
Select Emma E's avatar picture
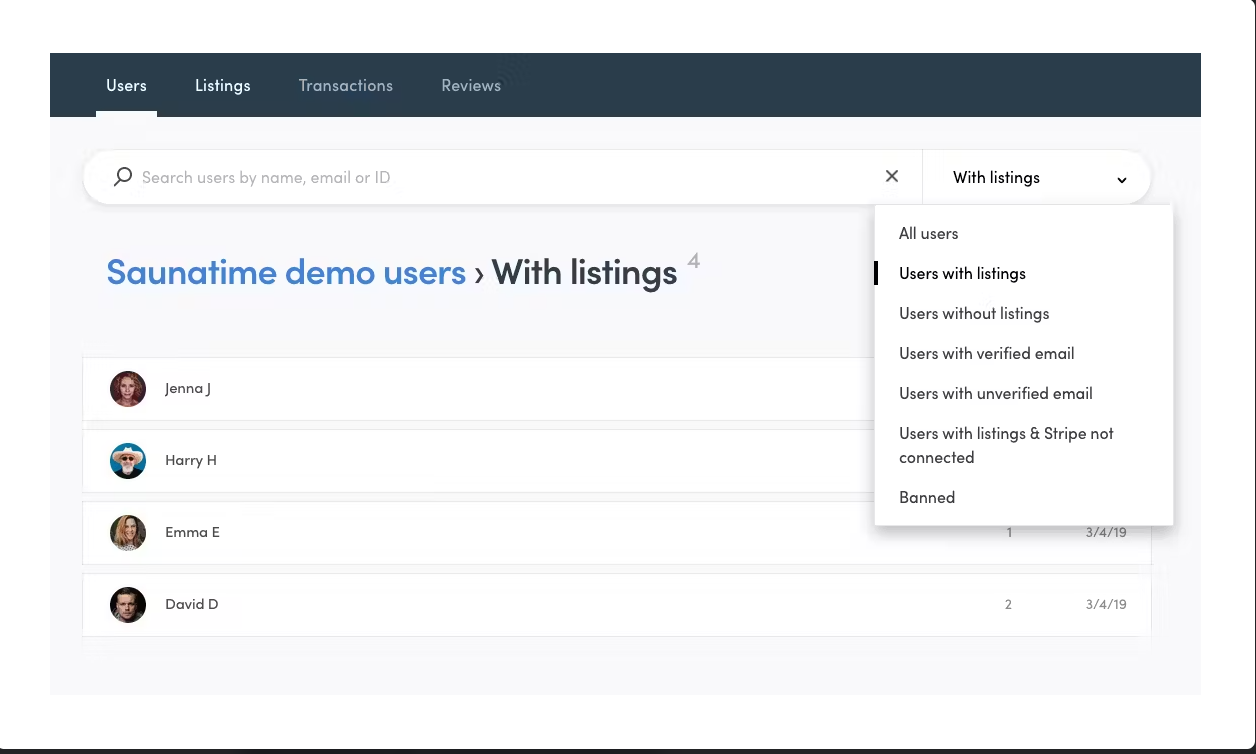(128, 533)
